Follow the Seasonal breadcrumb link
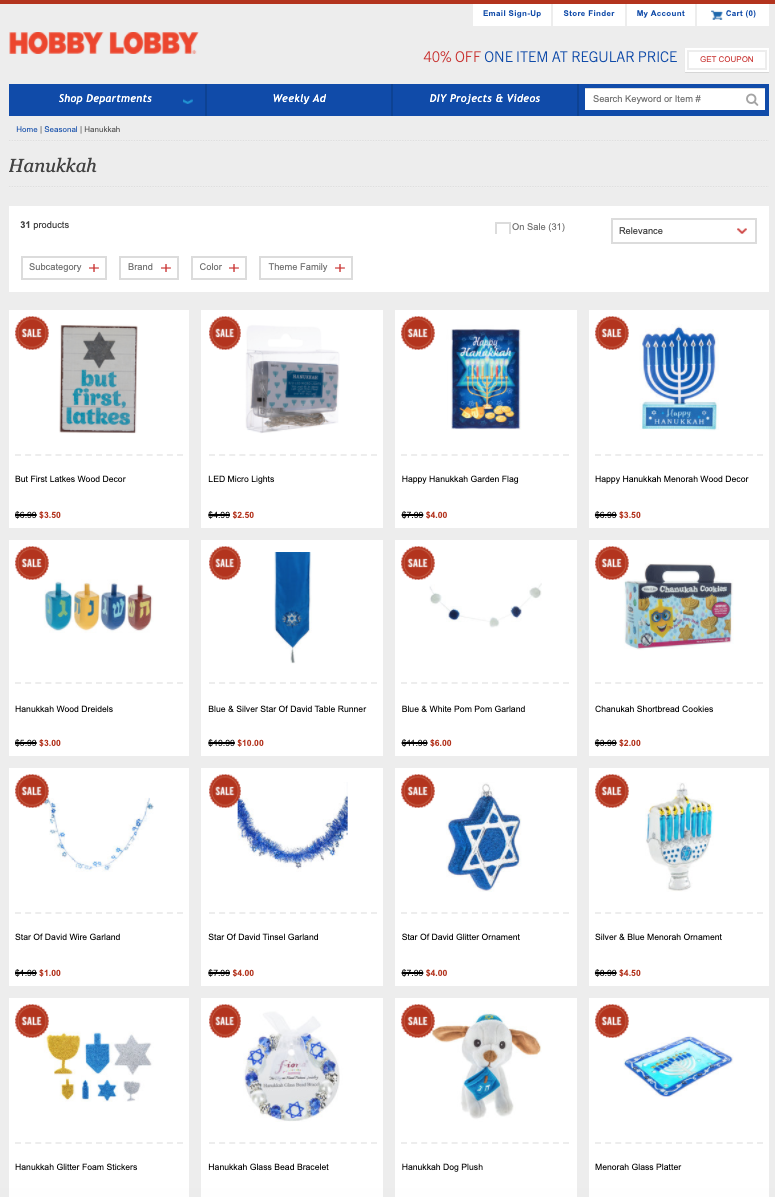 60,130
